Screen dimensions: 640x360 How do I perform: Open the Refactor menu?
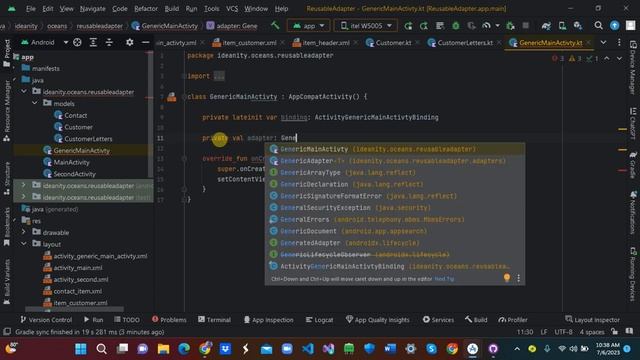click(146, 9)
